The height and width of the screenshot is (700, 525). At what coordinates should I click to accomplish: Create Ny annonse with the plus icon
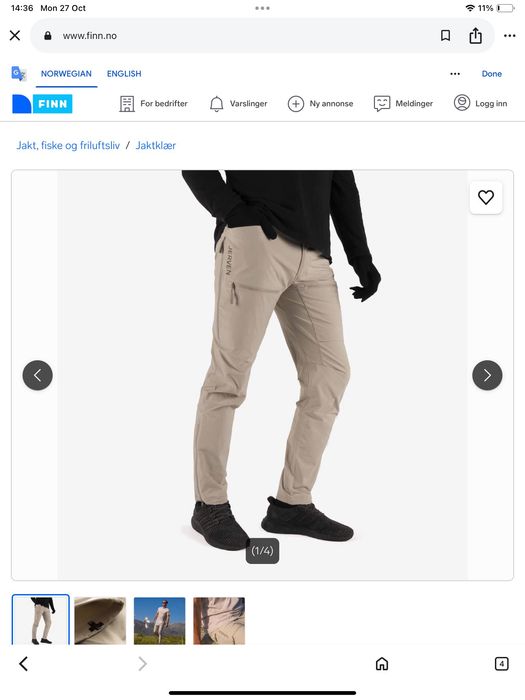pyautogui.click(x=321, y=104)
